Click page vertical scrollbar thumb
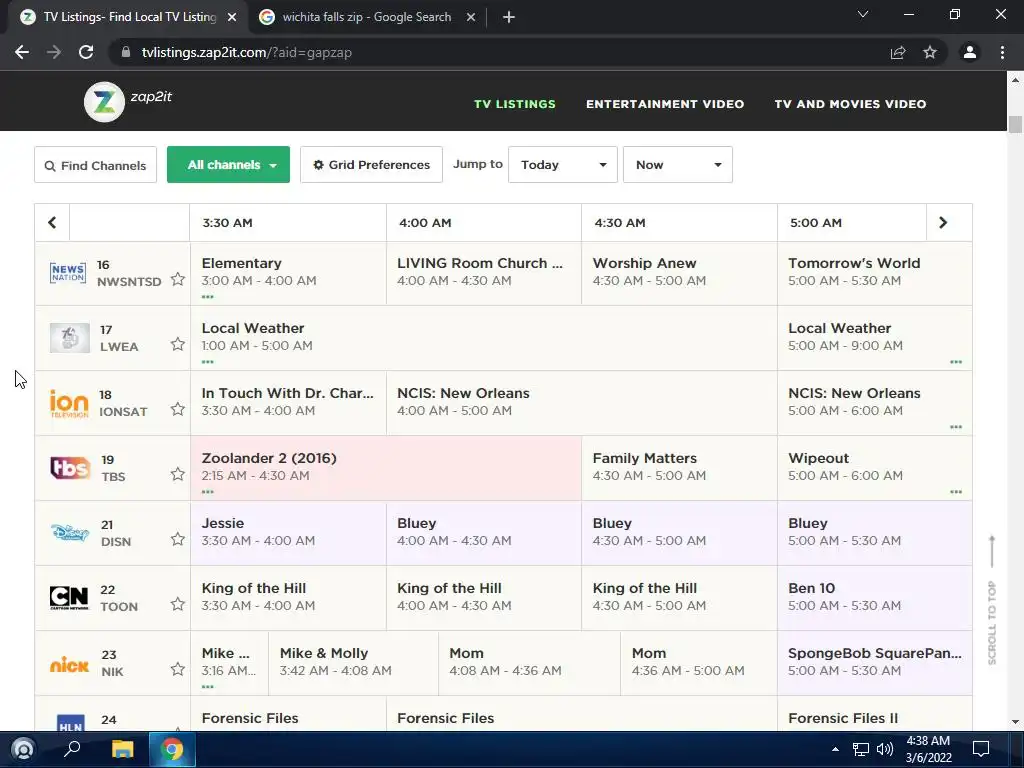The image size is (1024, 768). click(1015, 123)
